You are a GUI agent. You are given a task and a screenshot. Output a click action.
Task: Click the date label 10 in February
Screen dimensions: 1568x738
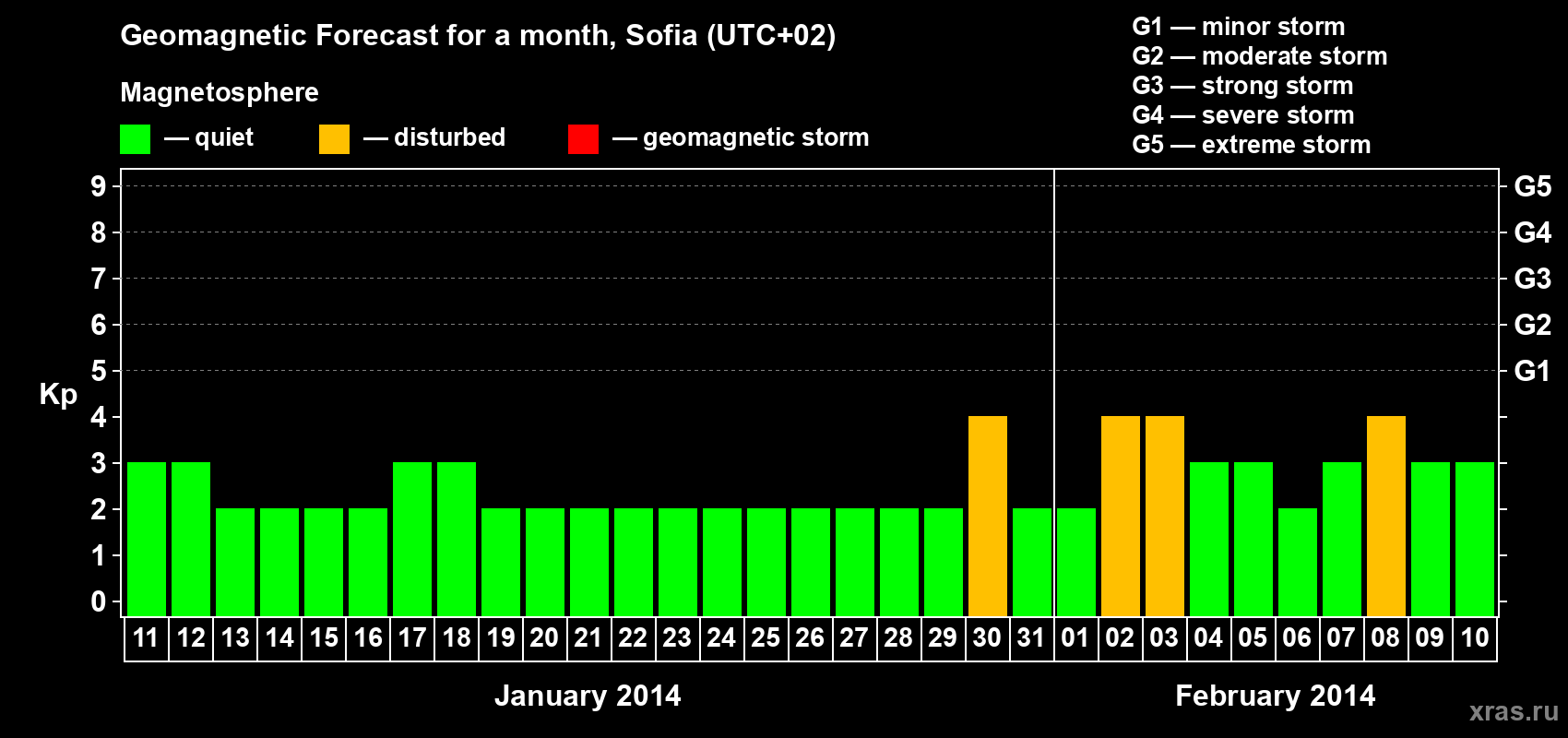coord(1474,637)
